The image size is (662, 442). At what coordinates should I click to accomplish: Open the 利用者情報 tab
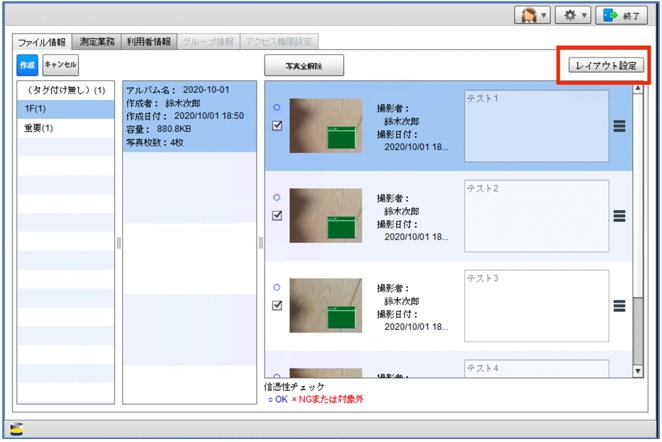pyautogui.click(x=149, y=42)
